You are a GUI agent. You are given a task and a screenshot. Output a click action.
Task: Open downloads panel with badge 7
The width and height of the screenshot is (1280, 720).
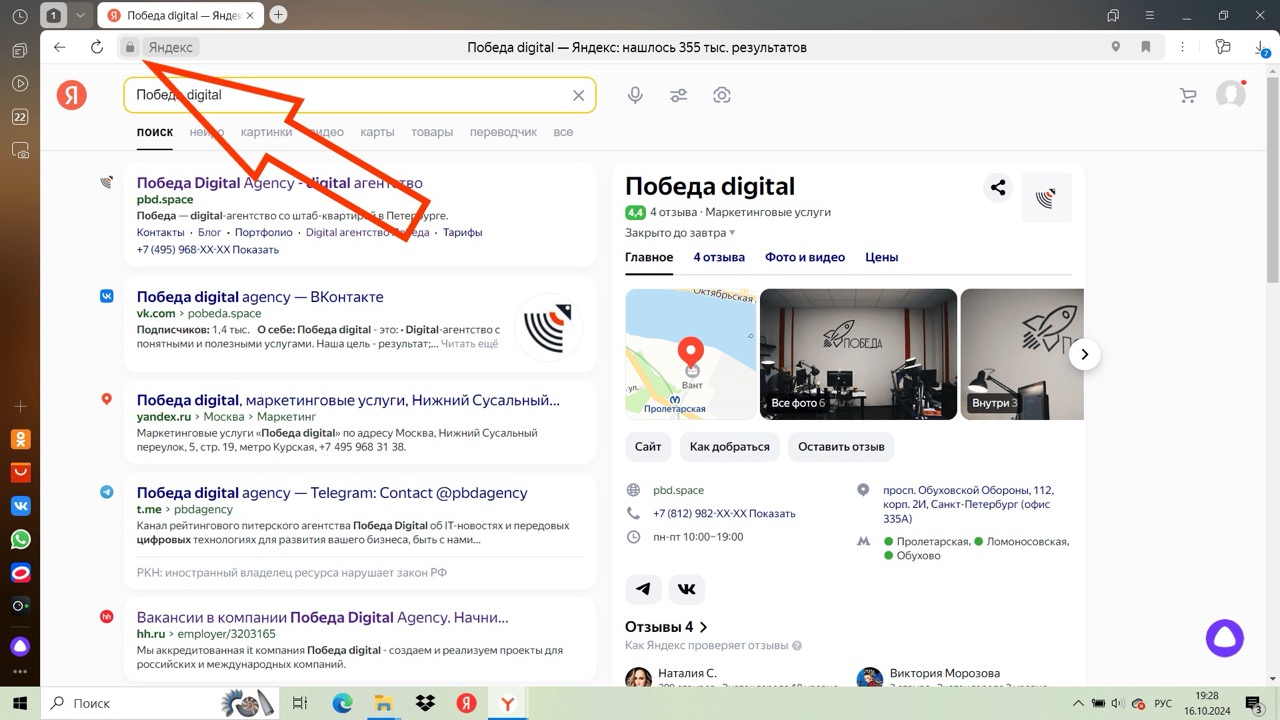pyautogui.click(x=1262, y=48)
